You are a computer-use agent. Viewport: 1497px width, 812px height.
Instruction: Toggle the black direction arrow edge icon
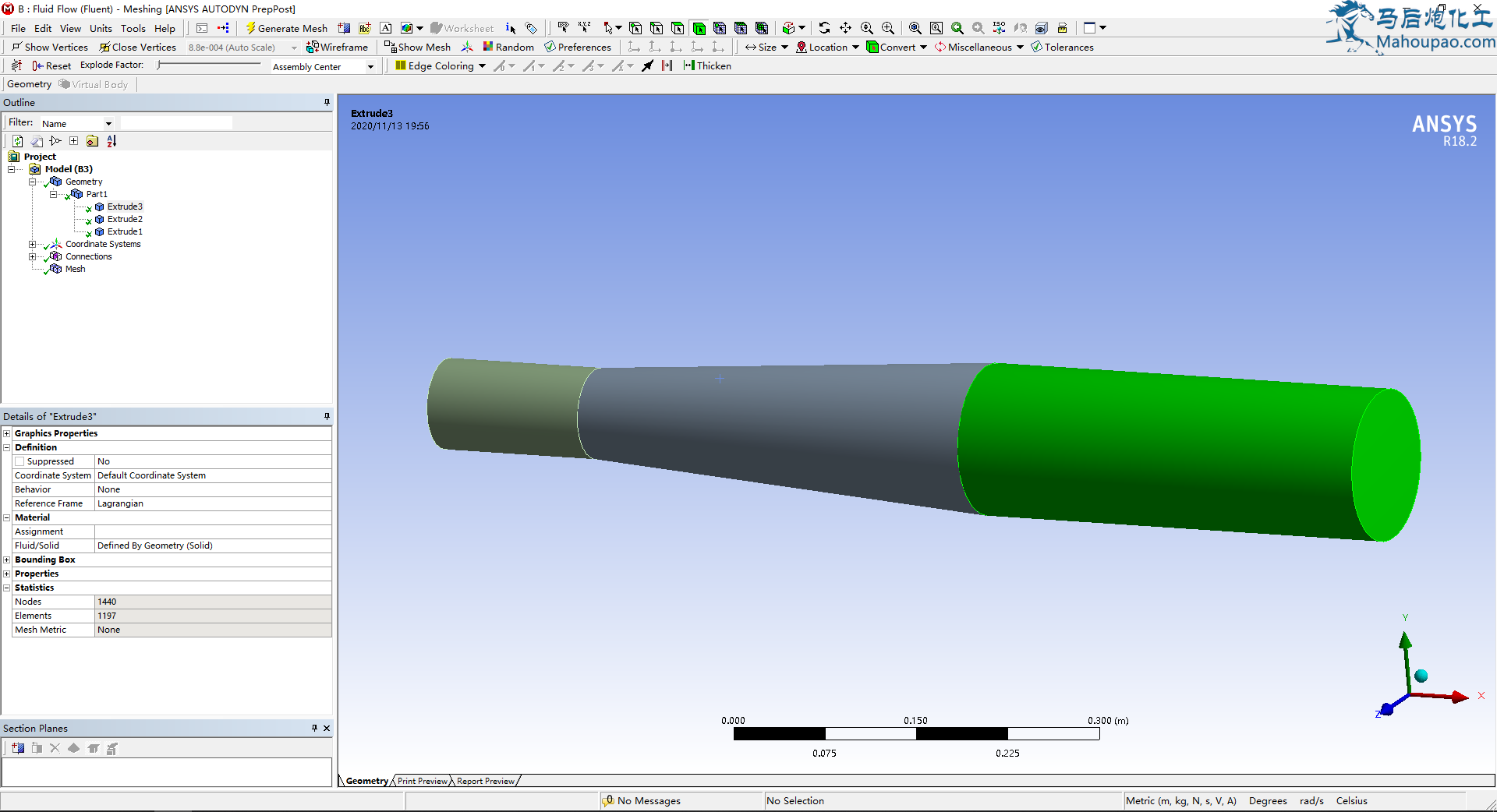(x=648, y=65)
